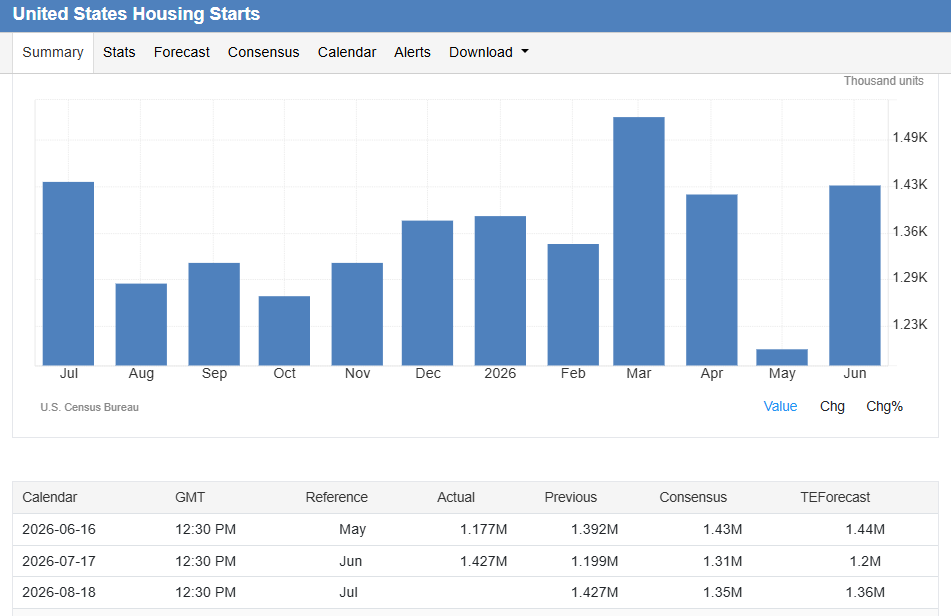951x616 pixels.
Task: Open the 2026-08-18 calendar entry
Action: [476, 592]
